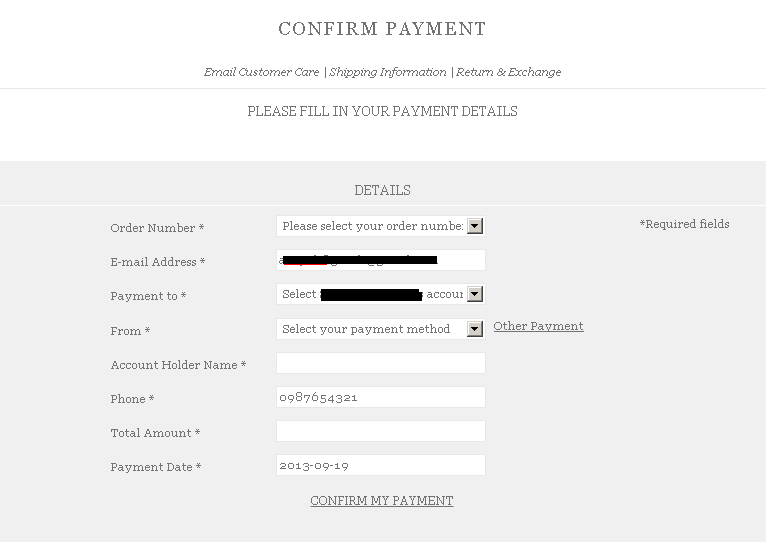
Task: Click the Required fields note
Action: (684, 224)
